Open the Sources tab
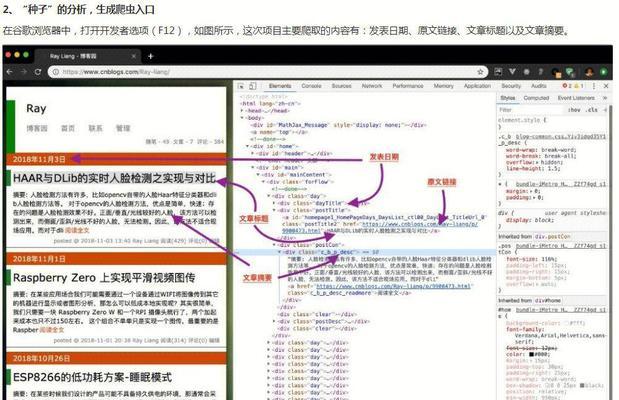This screenshot has width=619, height=400. point(341,86)
